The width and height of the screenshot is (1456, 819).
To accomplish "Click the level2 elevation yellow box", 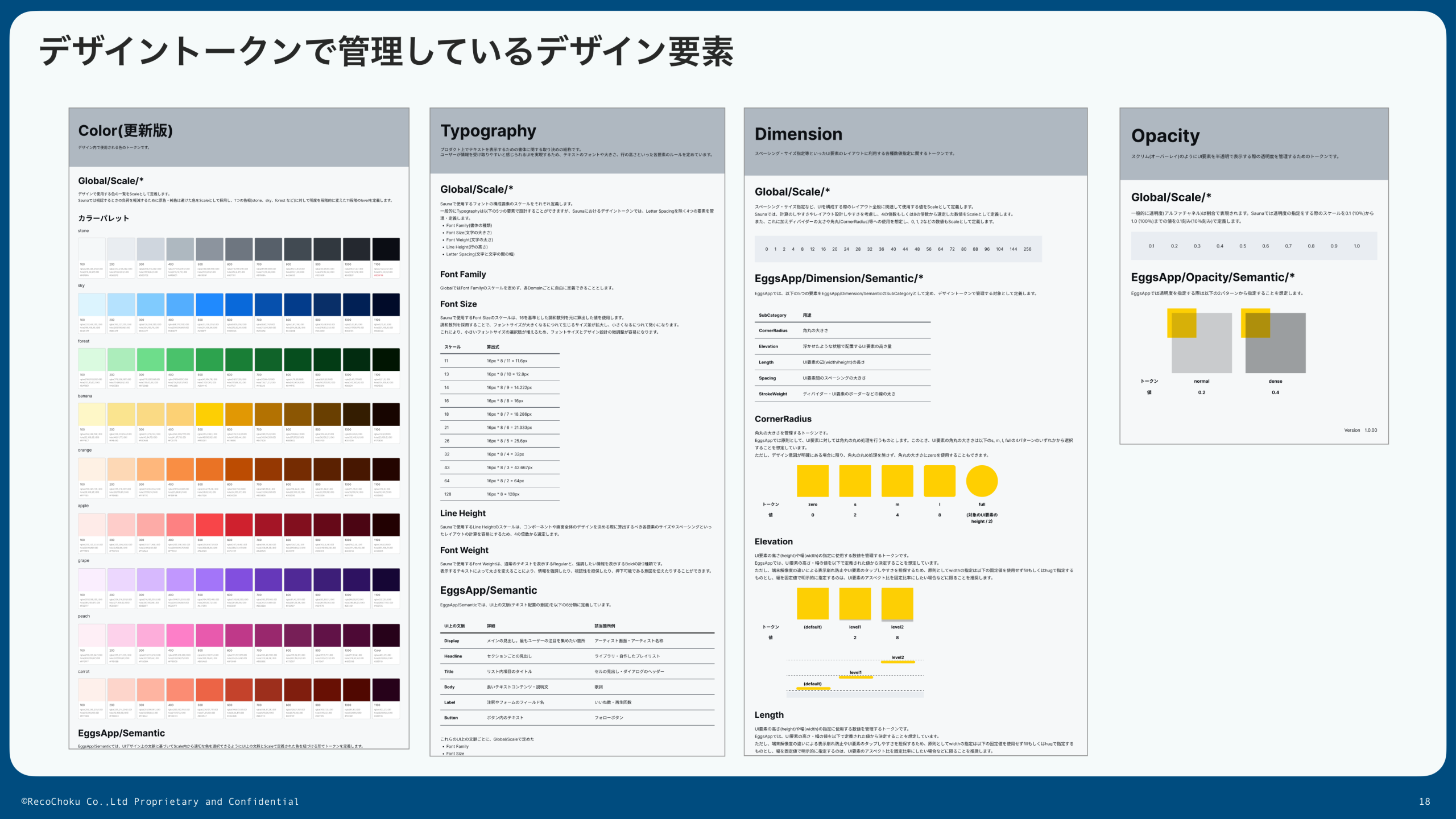I will pyautogui.click(x=897, y=603).
